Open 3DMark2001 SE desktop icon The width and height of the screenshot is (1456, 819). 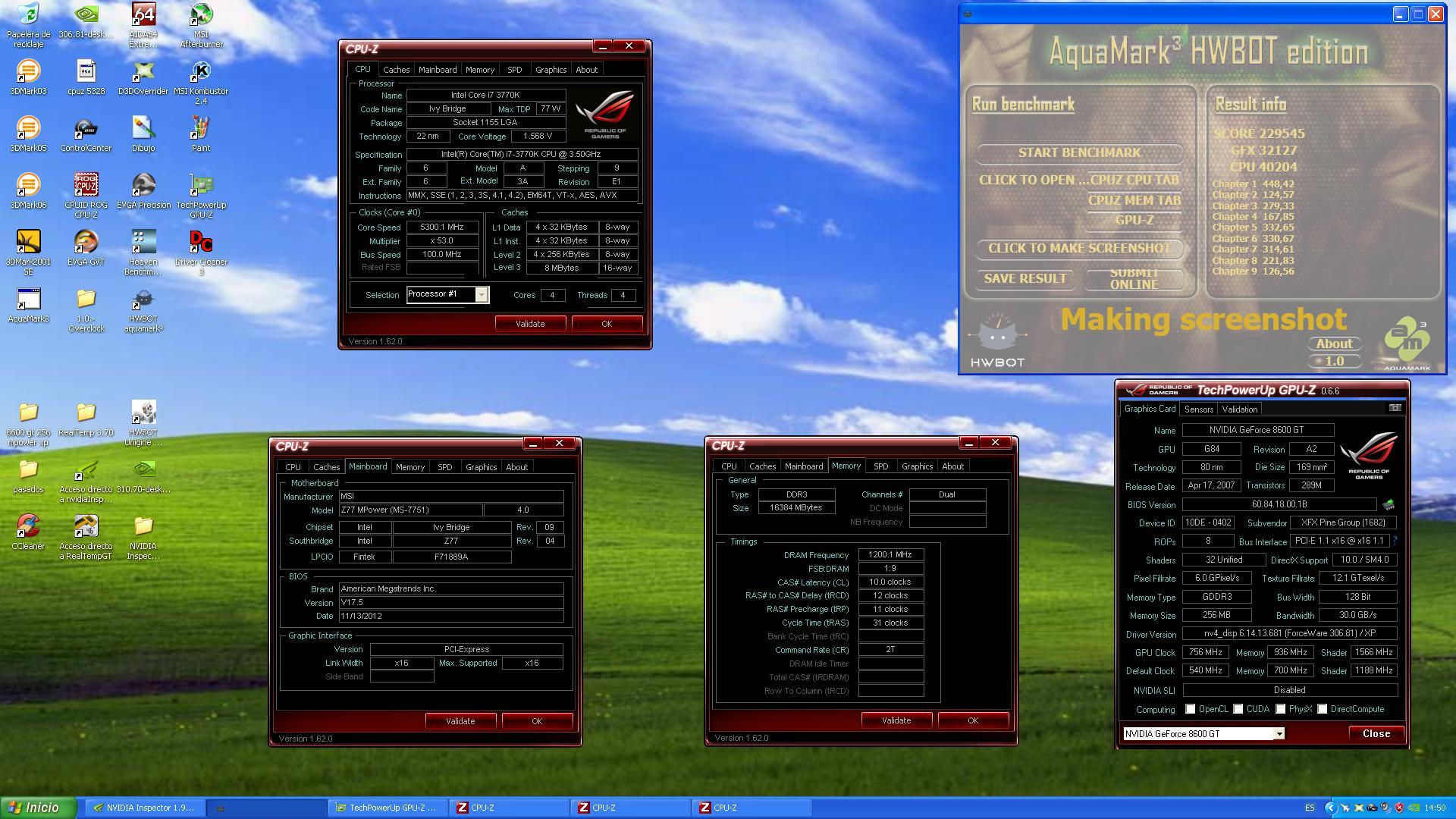click(x=28, y=253)
